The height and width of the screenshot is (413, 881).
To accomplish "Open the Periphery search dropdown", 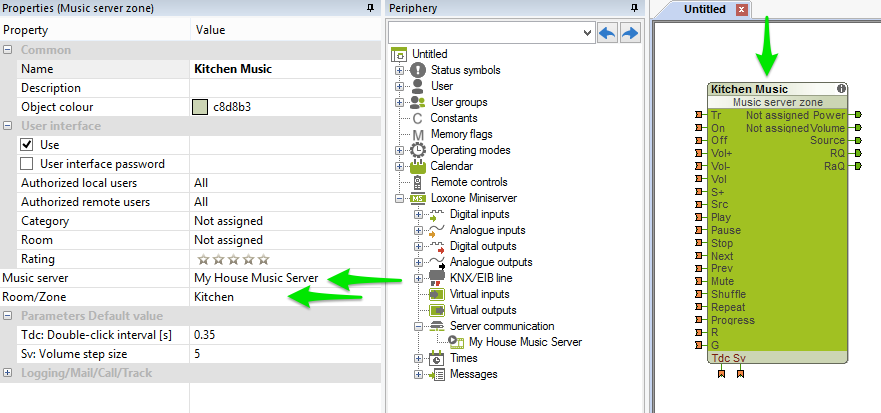I will tap(586, 33).
